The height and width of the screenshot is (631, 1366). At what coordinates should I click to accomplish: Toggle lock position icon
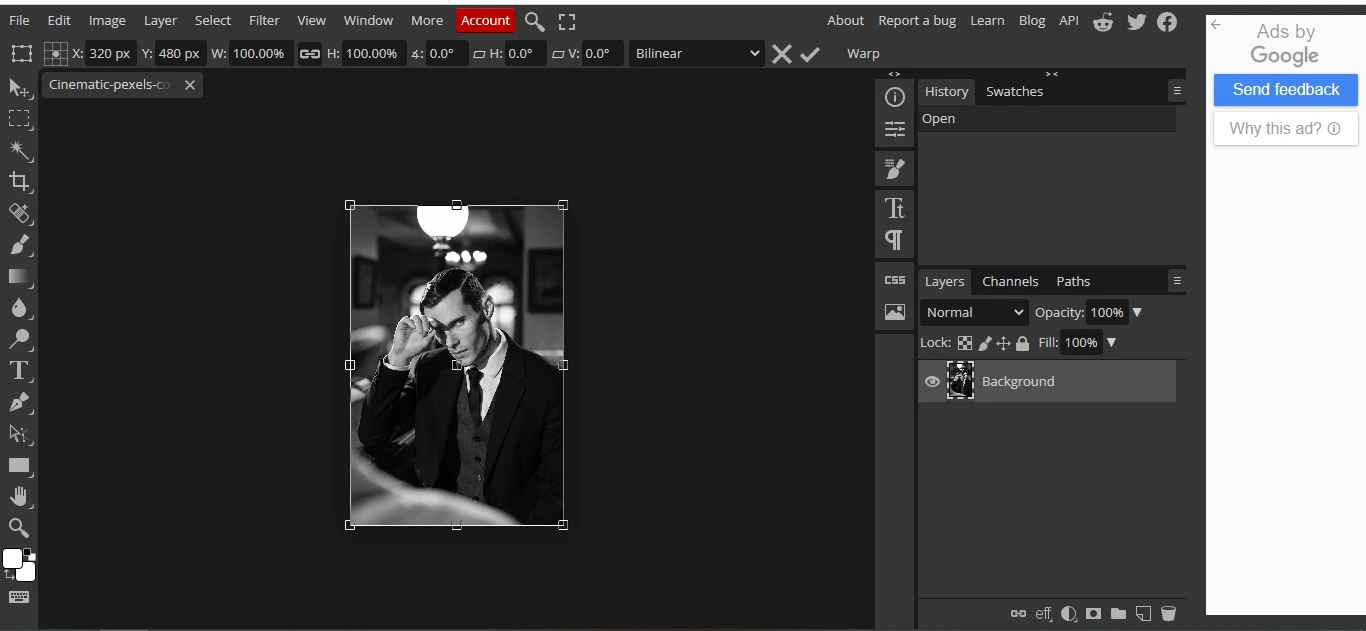click(1003, 343)
